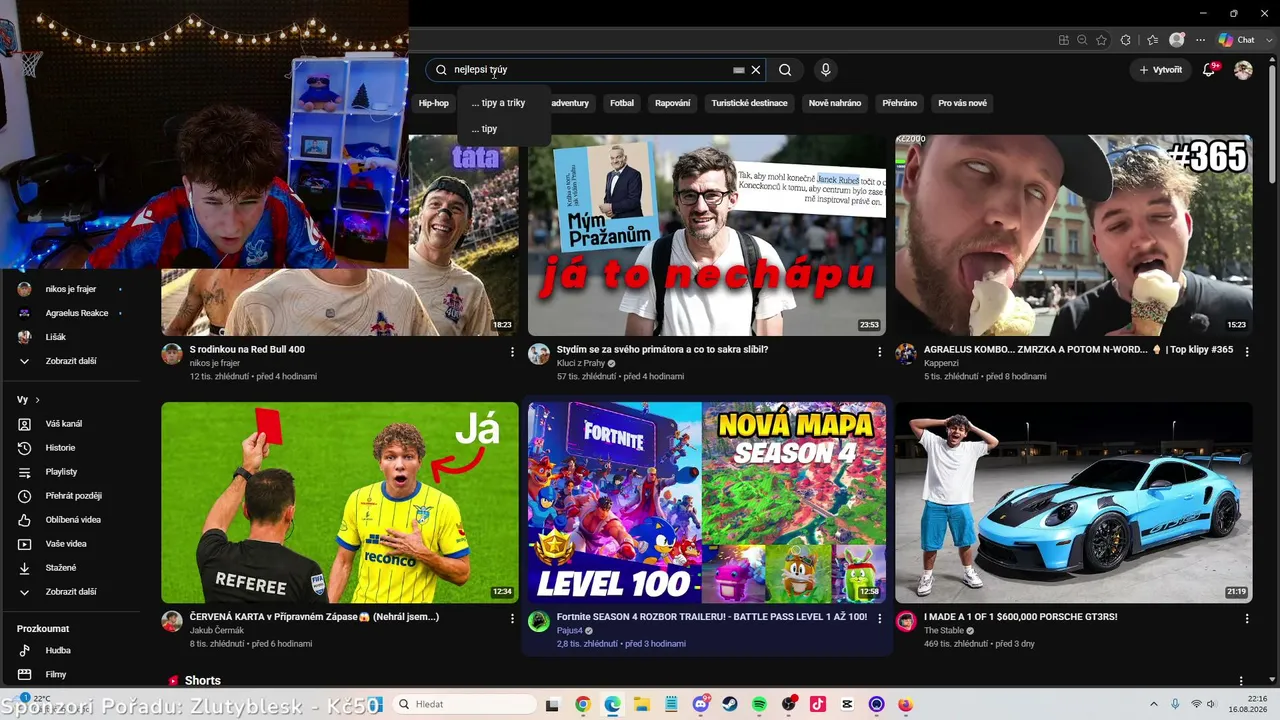The width and height of the screenshot is (1280, 720).
Task: Open Discord from the taskbar
Action: [x=700, y=704]
